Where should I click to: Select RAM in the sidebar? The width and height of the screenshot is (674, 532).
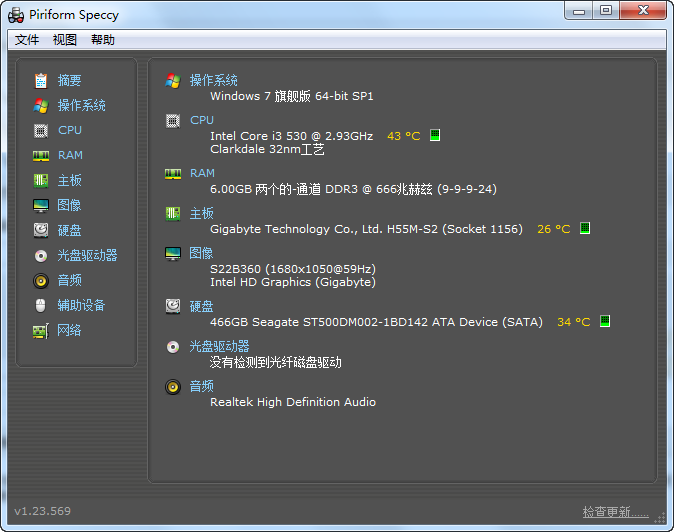(70, 155)
